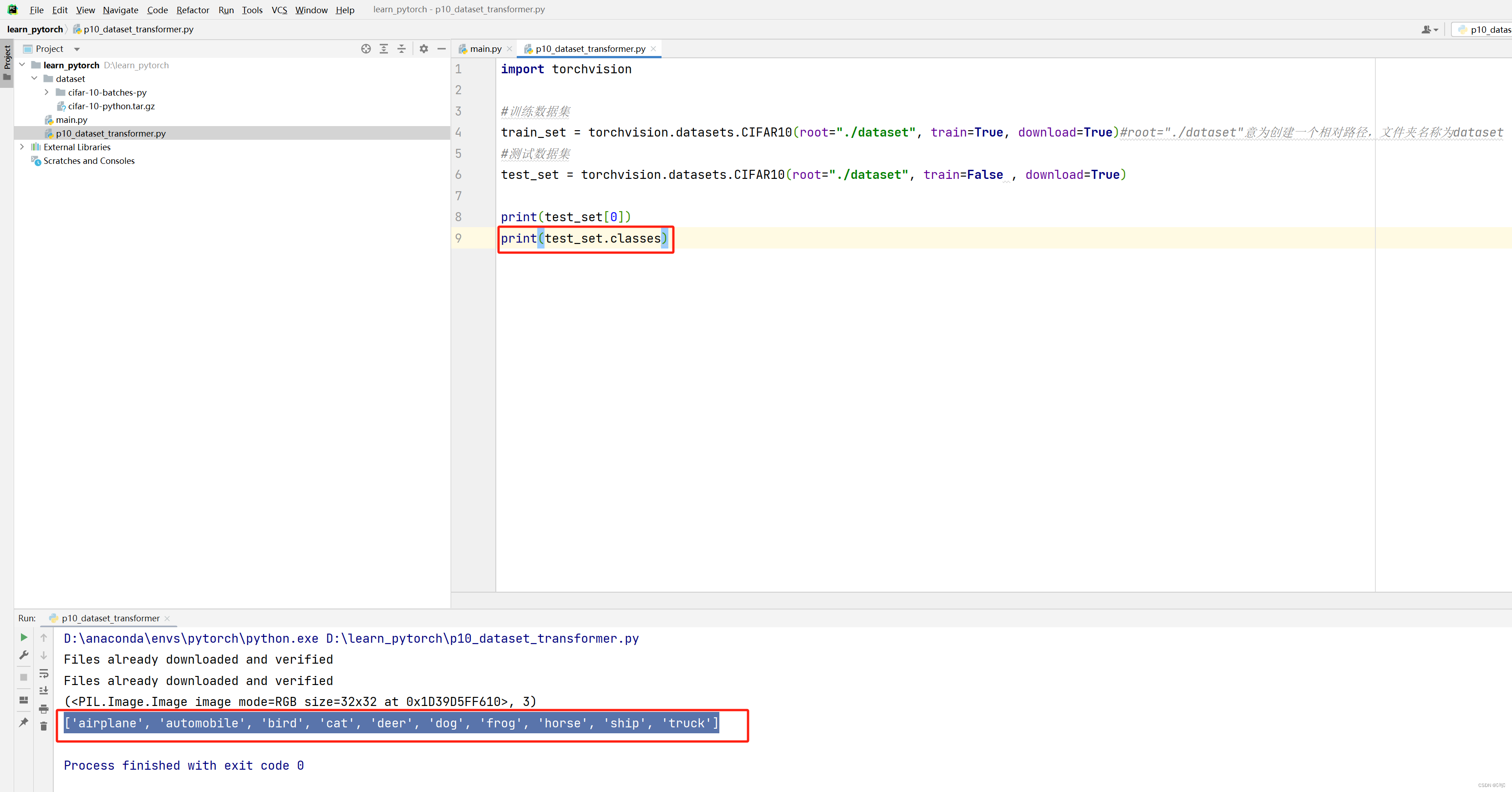Click the wrench icon in Run panel
The height and width of the screenshot is (792, 1512).
click(24, 655)
